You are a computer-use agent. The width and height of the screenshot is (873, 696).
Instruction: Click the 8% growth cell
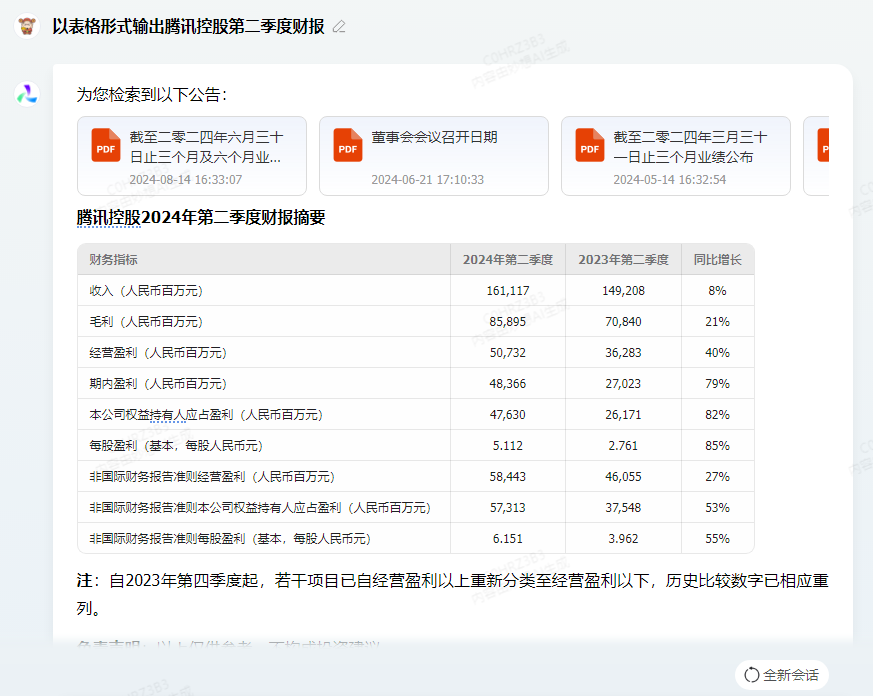click(717, 291)
